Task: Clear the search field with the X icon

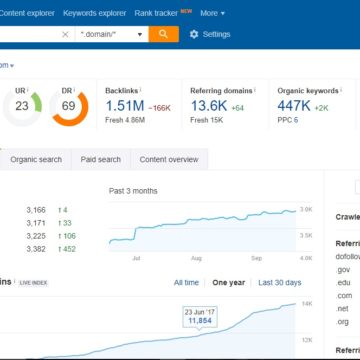Action: [x=65, y=34]
